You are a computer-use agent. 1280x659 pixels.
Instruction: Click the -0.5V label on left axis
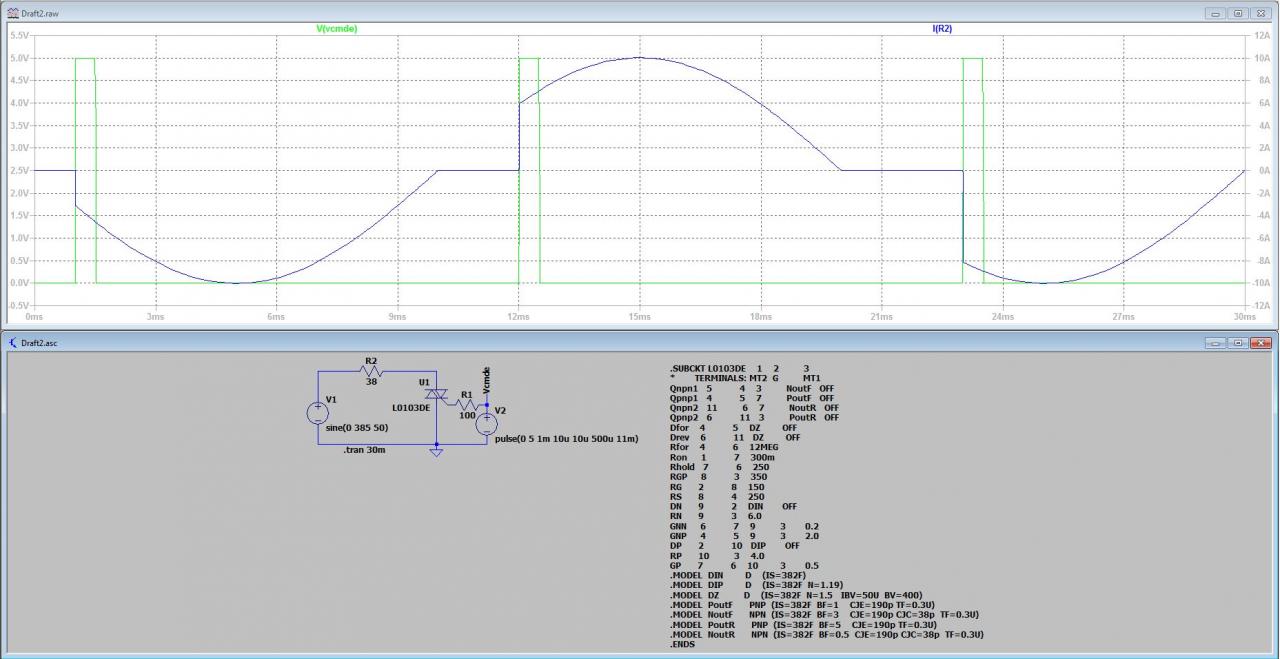19,304
